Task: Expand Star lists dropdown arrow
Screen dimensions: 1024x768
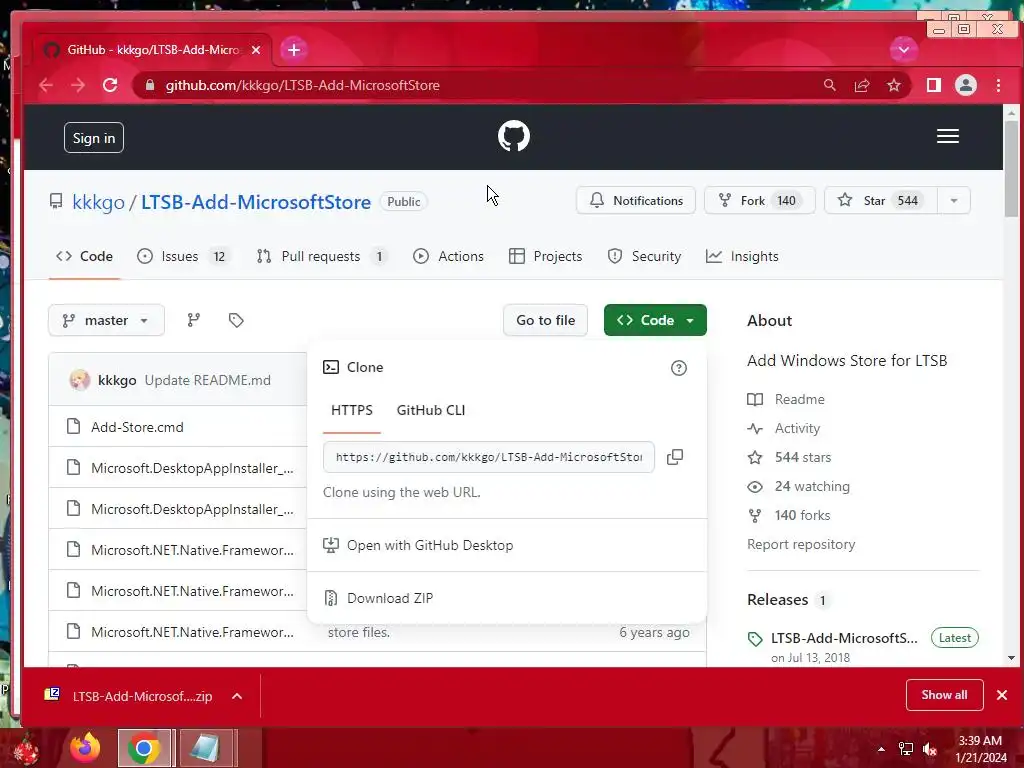Action: [x=953, y=200]
